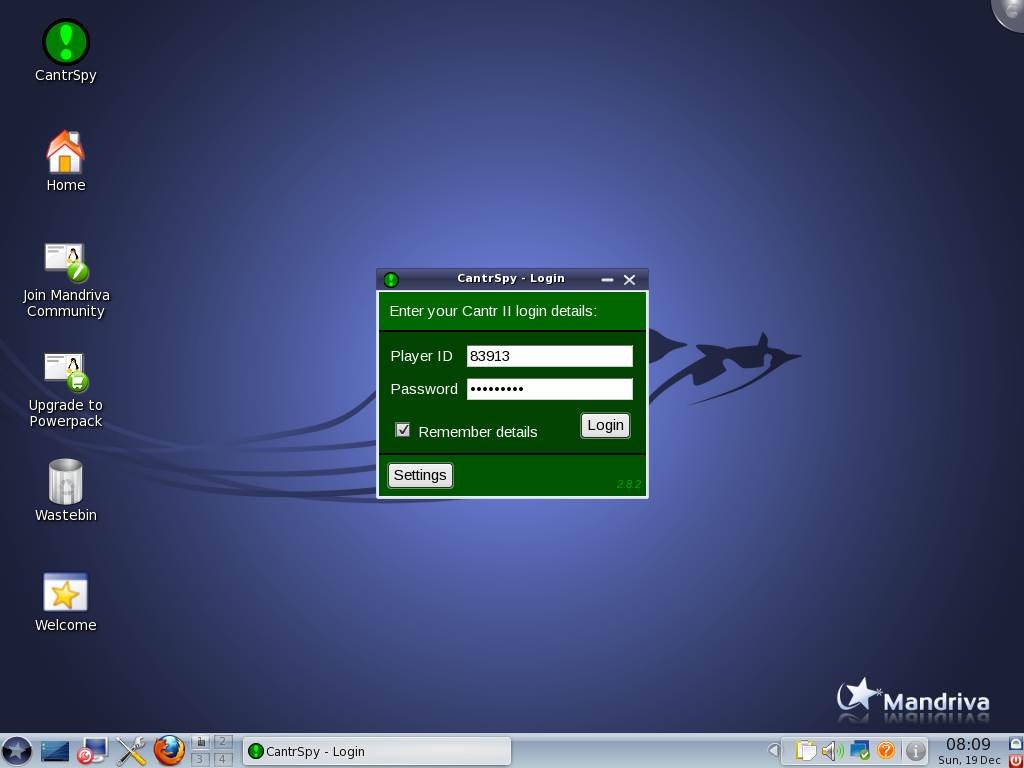Open the CantrSpy desktop icon
This screenshot has height=768, width=1024.
point(65,51)
